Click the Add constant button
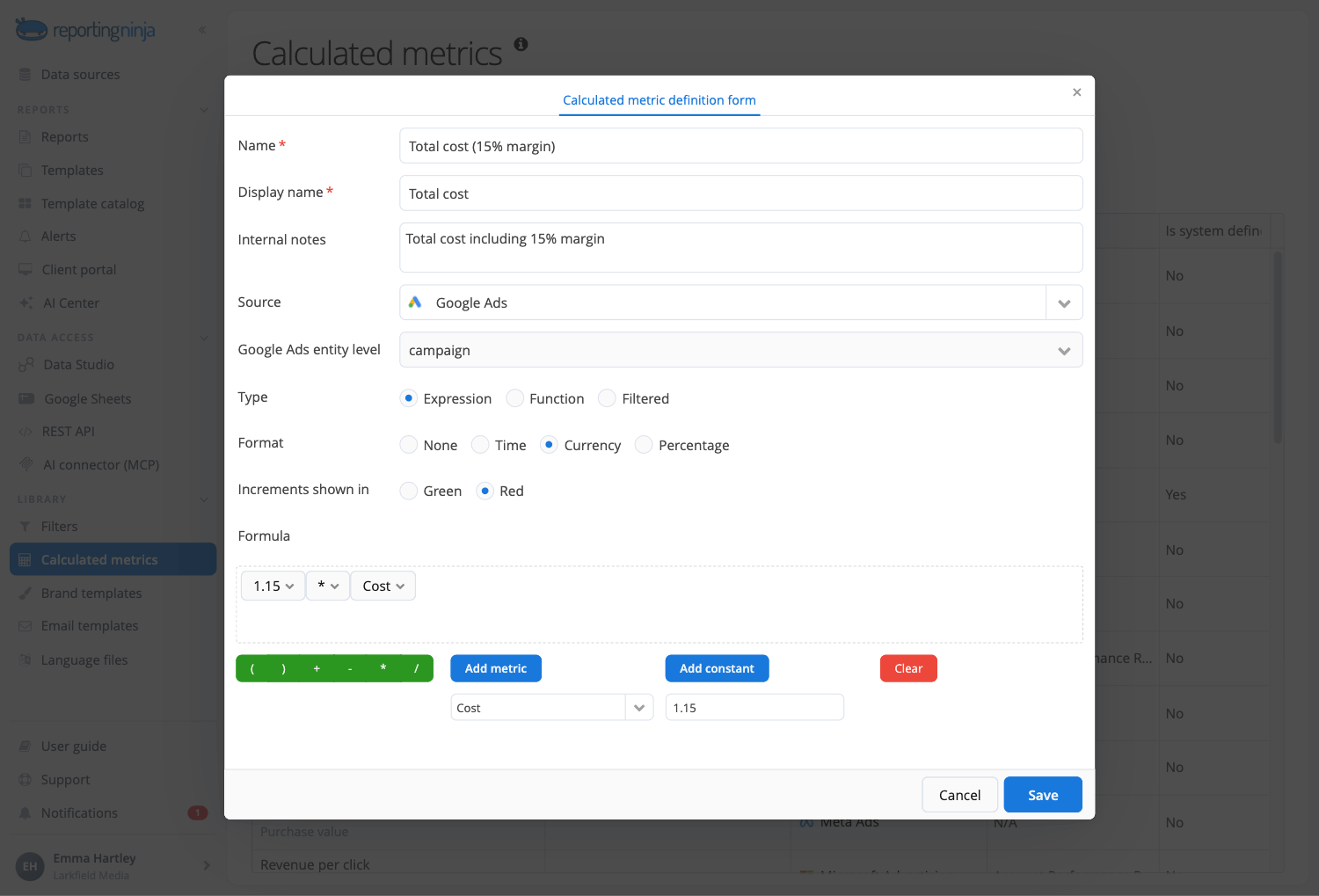Image resolution: width=1319 pixels, height=896 pixels. [717, 668]
